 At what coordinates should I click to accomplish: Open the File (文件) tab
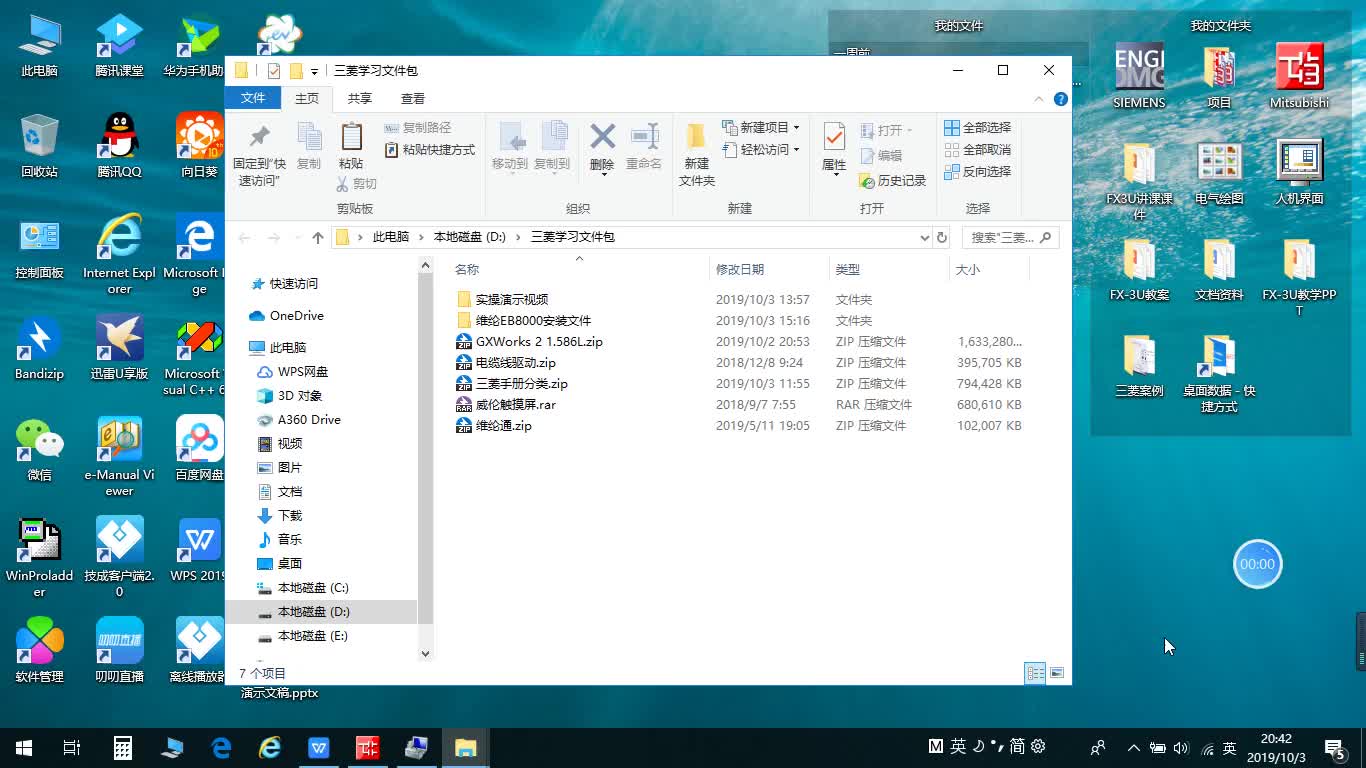[253, 98]
